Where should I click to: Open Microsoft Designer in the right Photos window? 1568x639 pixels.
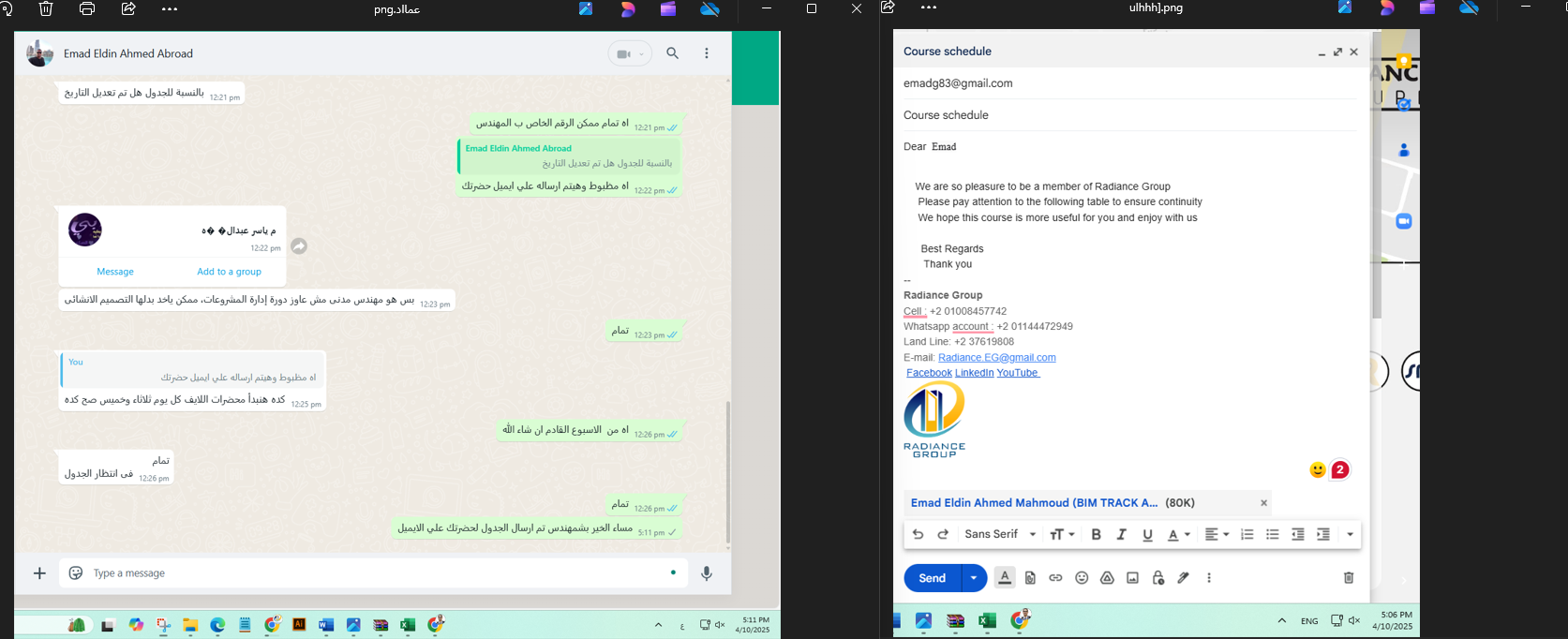click(1386, 7)
